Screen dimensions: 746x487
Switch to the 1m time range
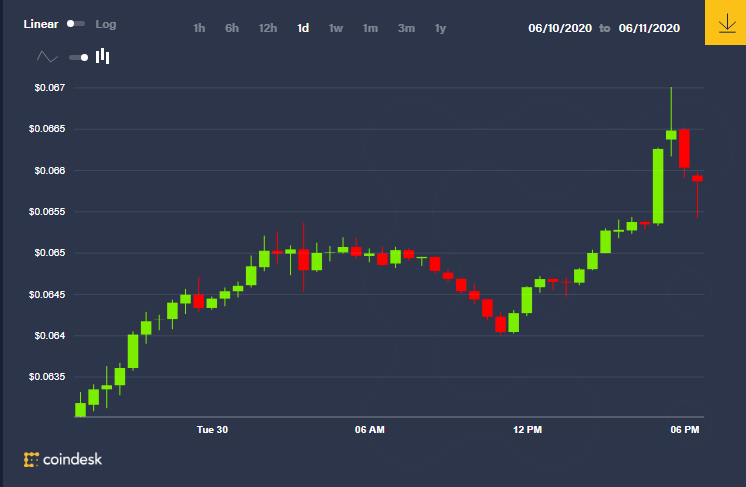(x=370, y=29)
